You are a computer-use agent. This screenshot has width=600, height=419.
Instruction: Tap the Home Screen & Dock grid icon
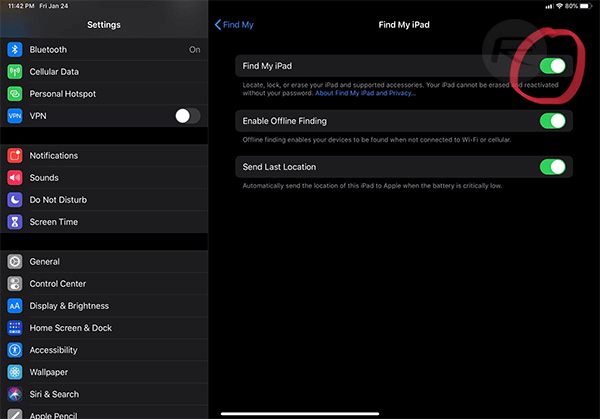click(15, 328)
